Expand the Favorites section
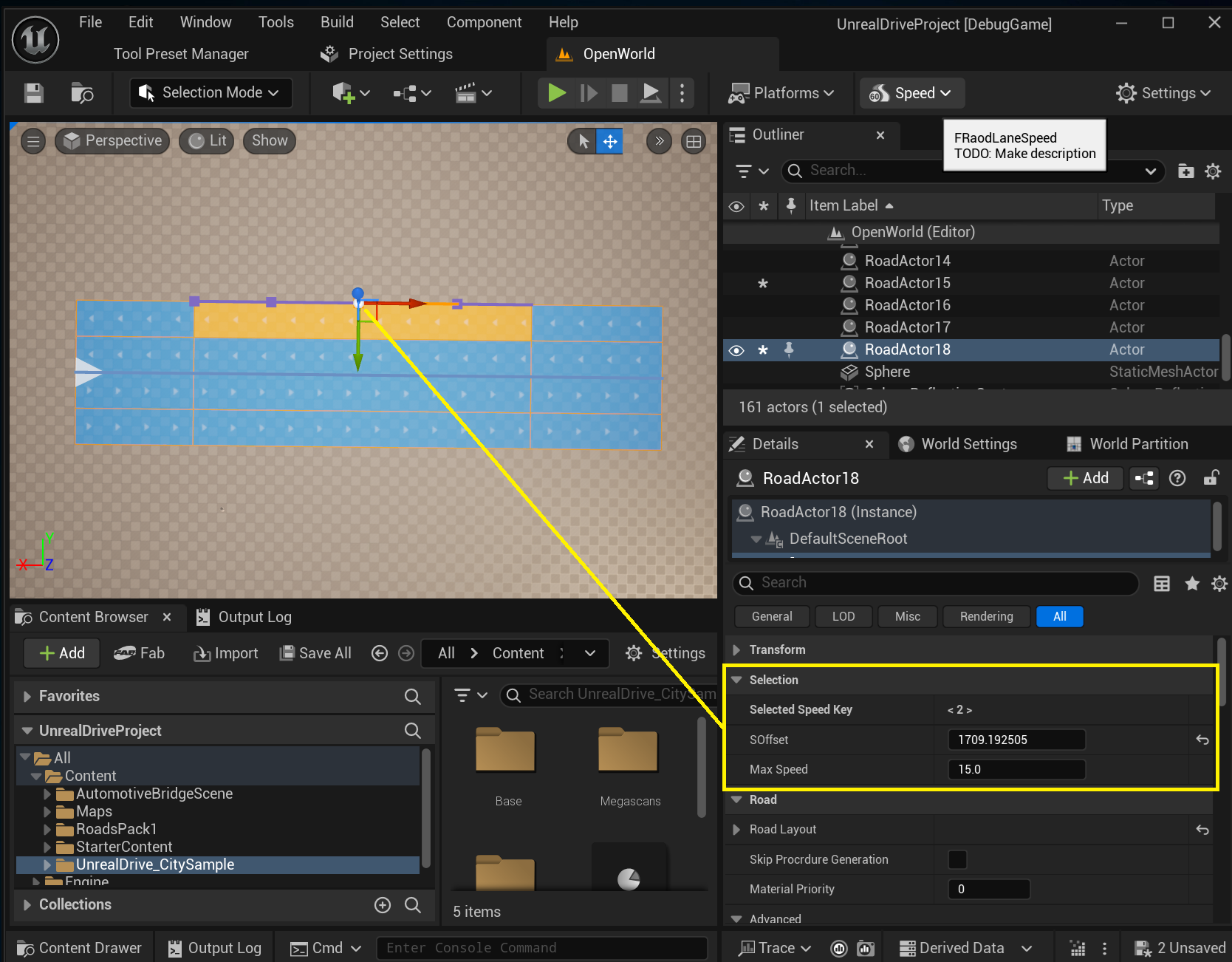 click(27, 696)
